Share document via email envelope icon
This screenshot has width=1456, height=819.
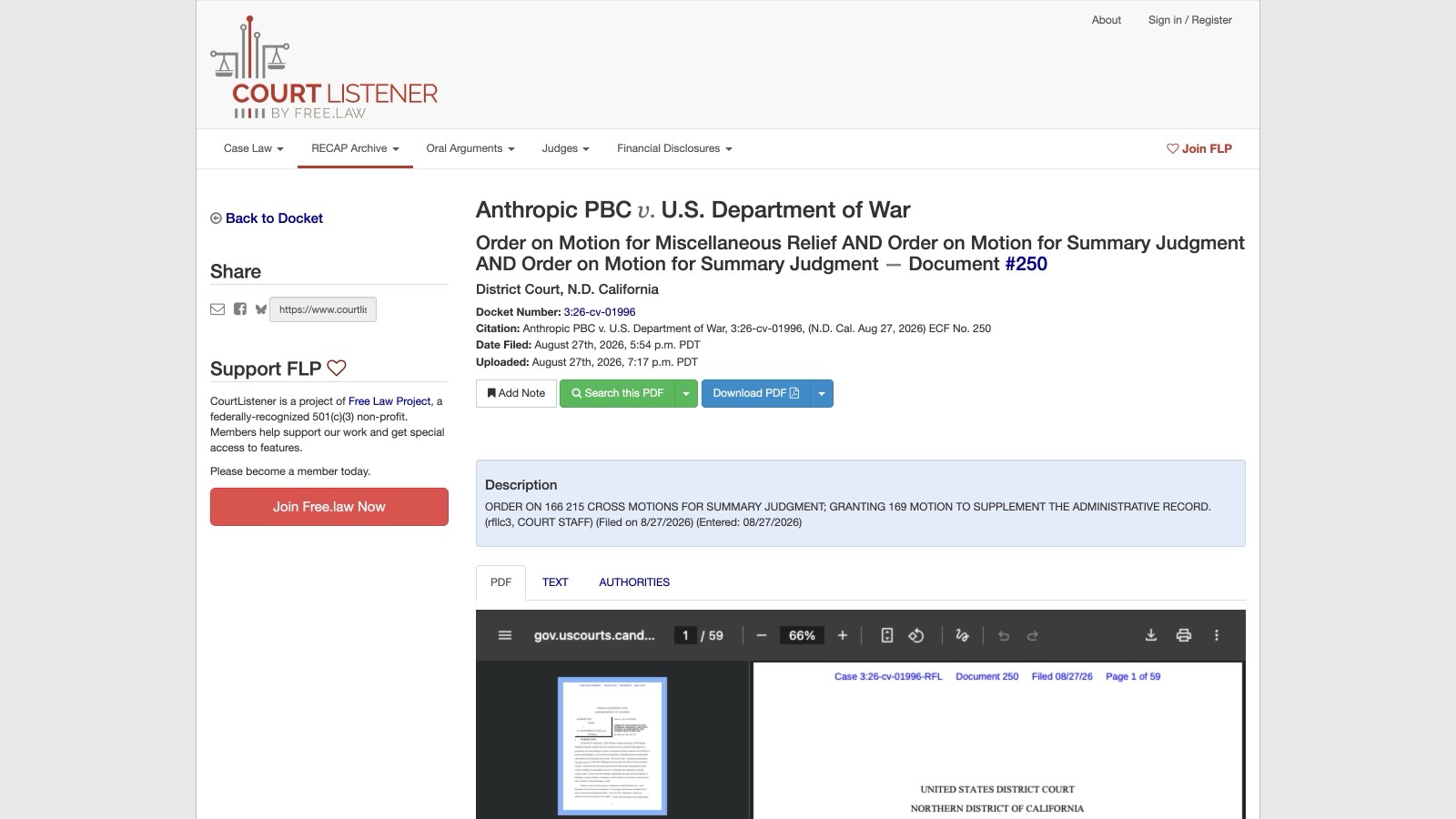[217, 309]
